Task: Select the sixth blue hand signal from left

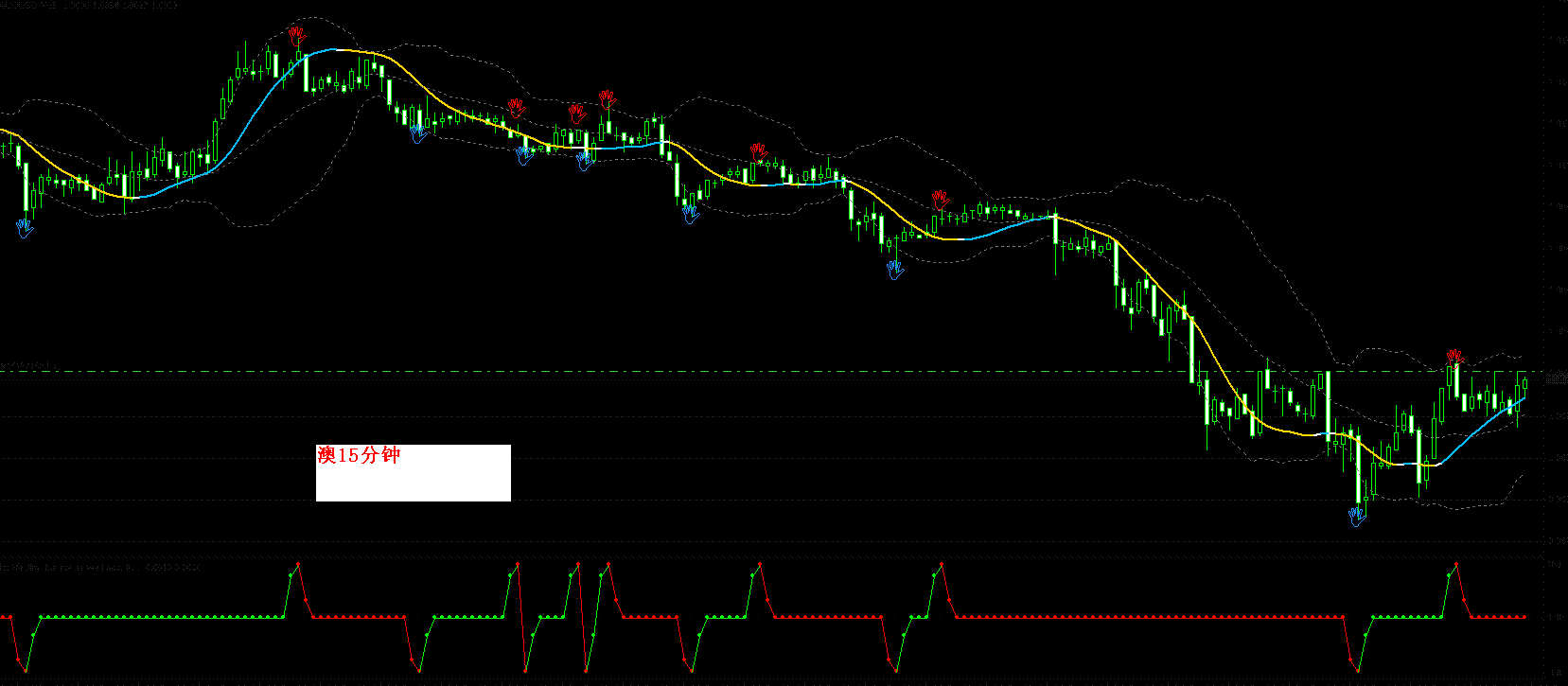Action: pyautogui.click(x=895, y=271)
